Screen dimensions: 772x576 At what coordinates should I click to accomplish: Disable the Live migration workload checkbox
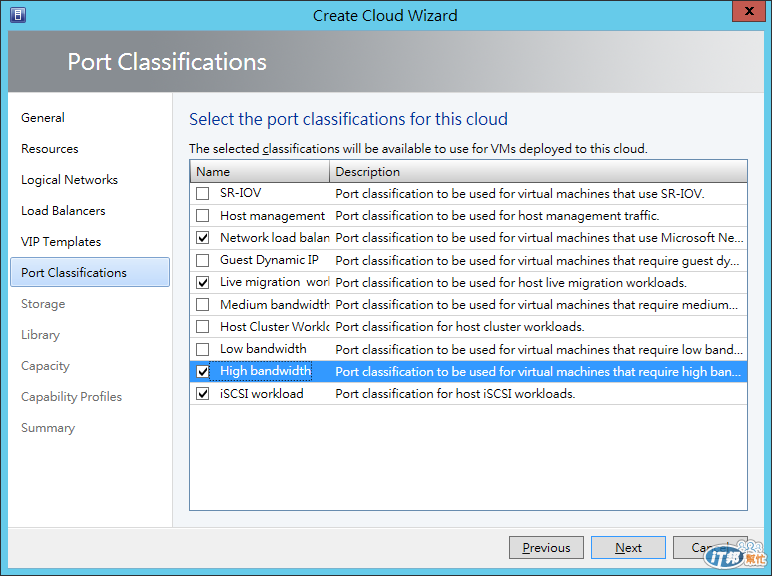pyautogui.click(x=203, y=282)
